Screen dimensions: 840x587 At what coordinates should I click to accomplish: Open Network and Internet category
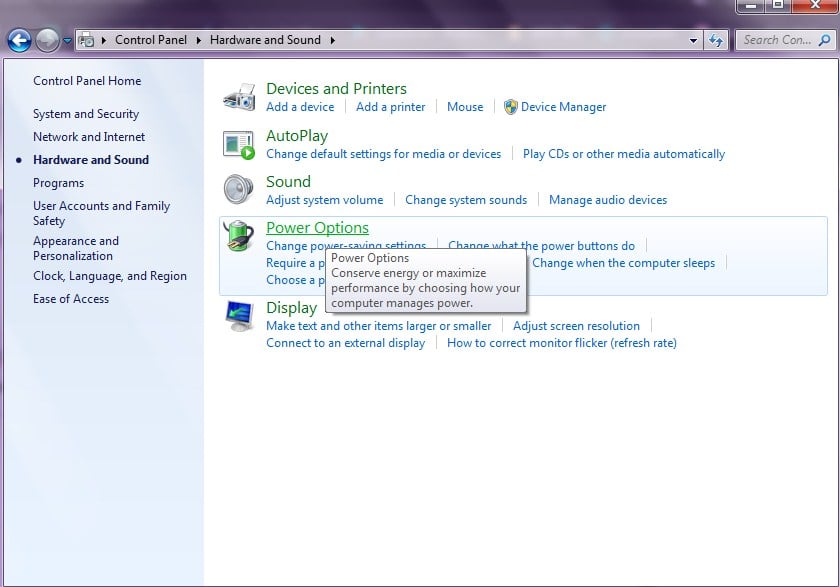pyautogui.click(x=89, y=137)
